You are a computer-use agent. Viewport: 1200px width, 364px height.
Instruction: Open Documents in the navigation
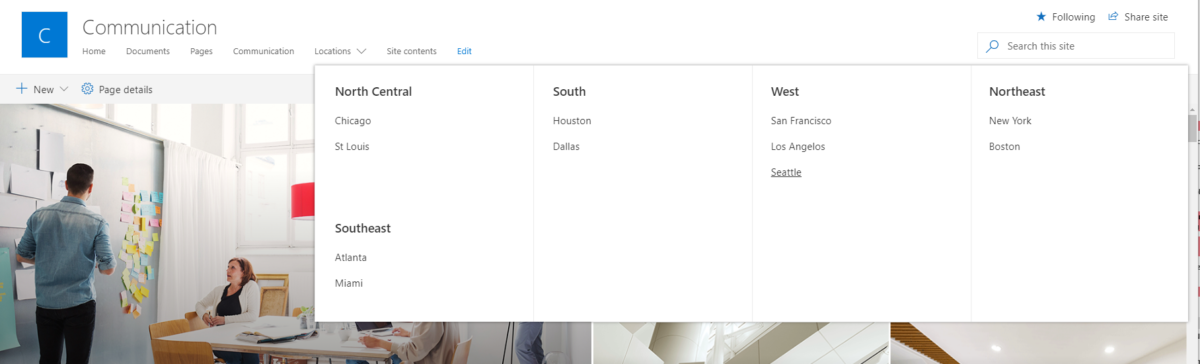(x=148, y=51)
